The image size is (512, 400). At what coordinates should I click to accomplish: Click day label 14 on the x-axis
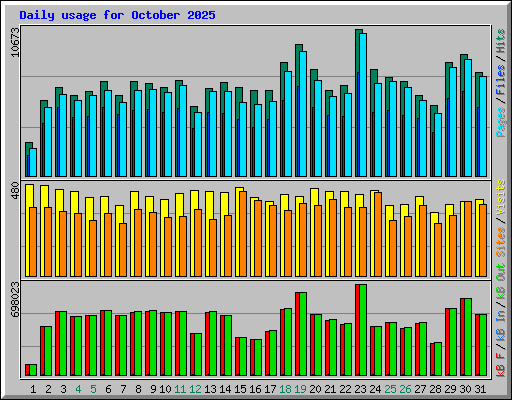pyautogui.click(x=225, y=389)
